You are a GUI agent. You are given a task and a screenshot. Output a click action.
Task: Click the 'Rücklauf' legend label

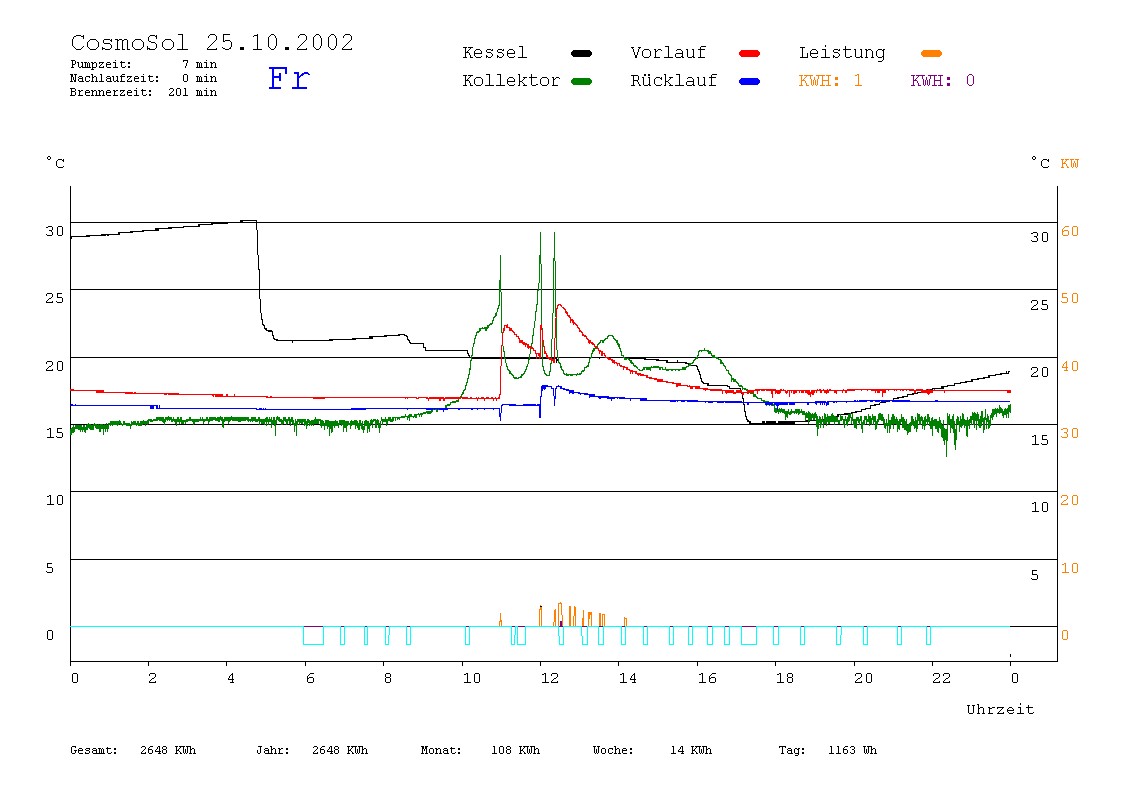(x=674, y=81)
